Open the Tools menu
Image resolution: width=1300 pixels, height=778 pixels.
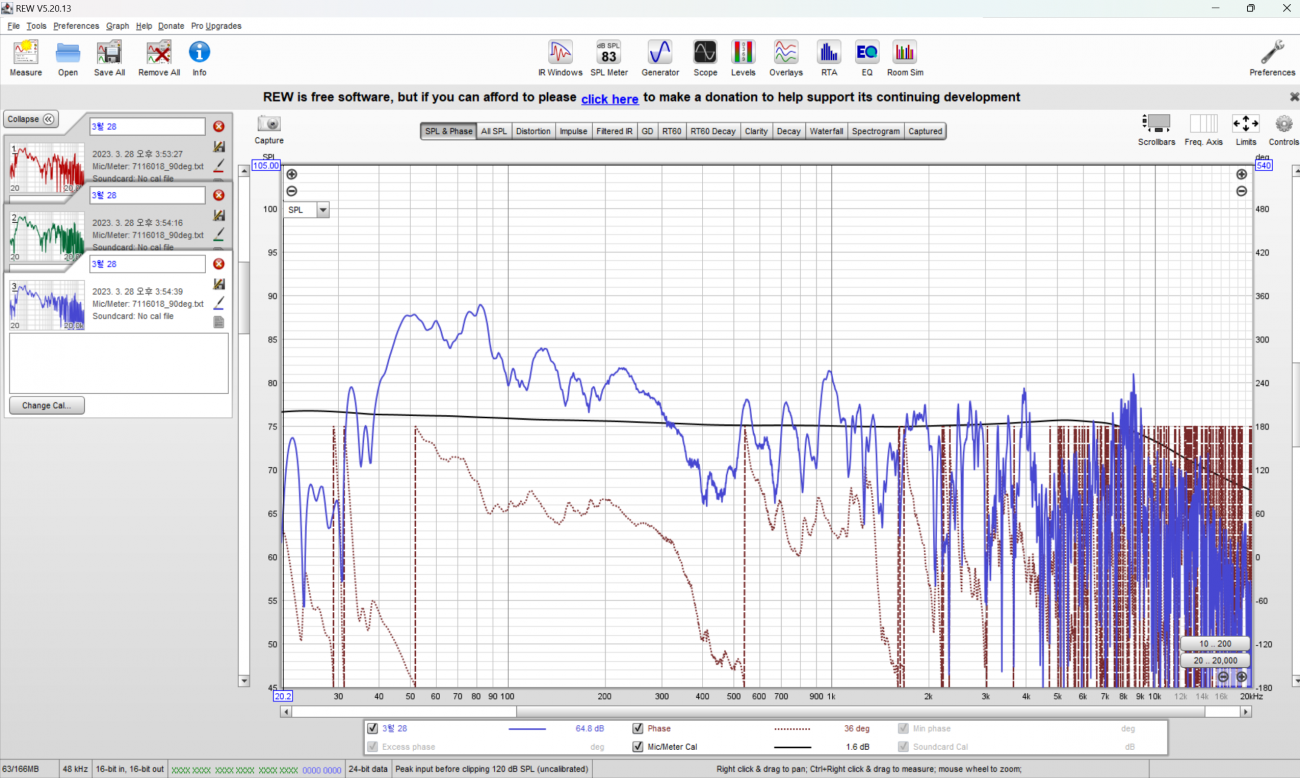coord(37,26)
